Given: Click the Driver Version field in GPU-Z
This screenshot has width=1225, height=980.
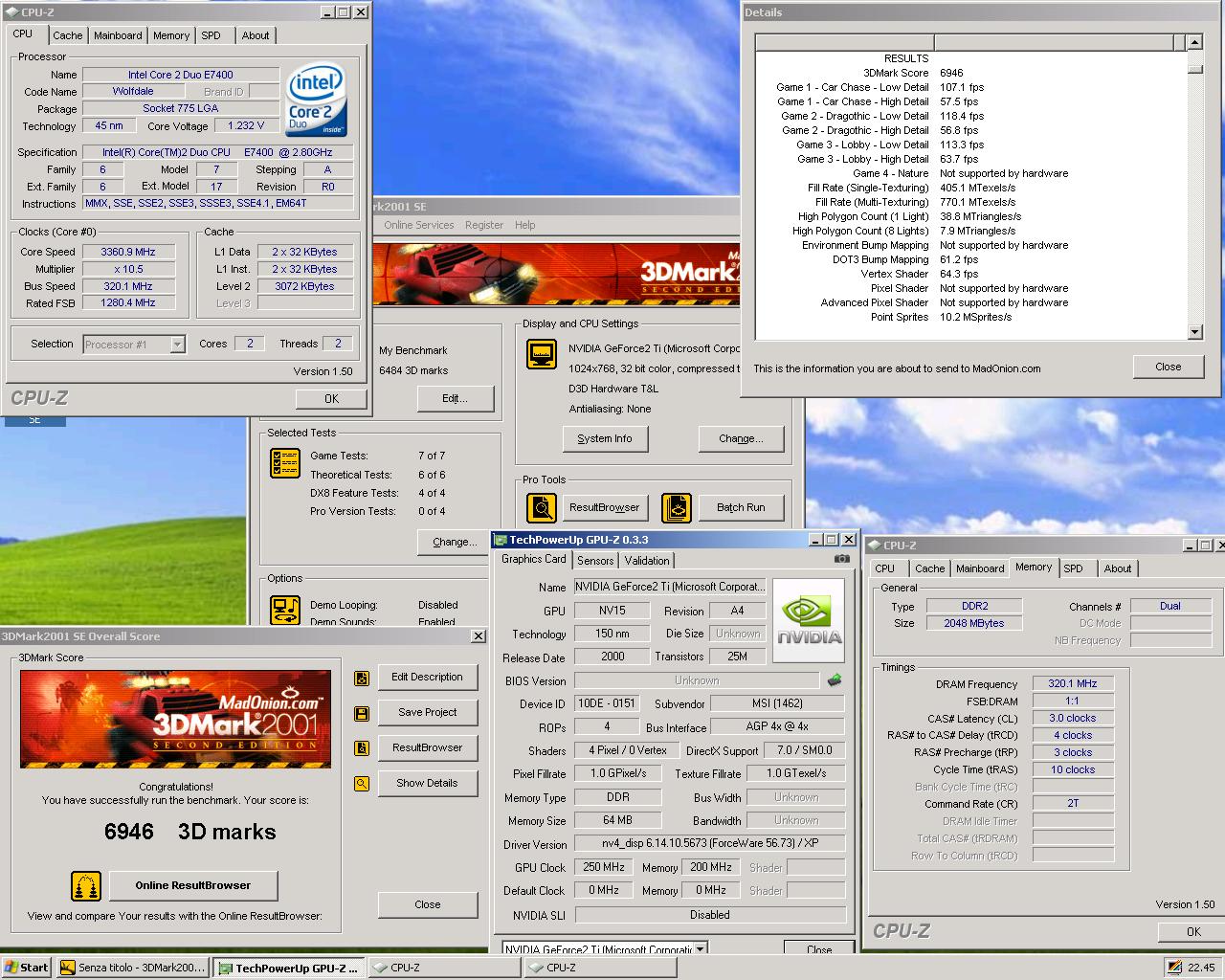Looking at the screenshot, I should [x=708, y=844].
